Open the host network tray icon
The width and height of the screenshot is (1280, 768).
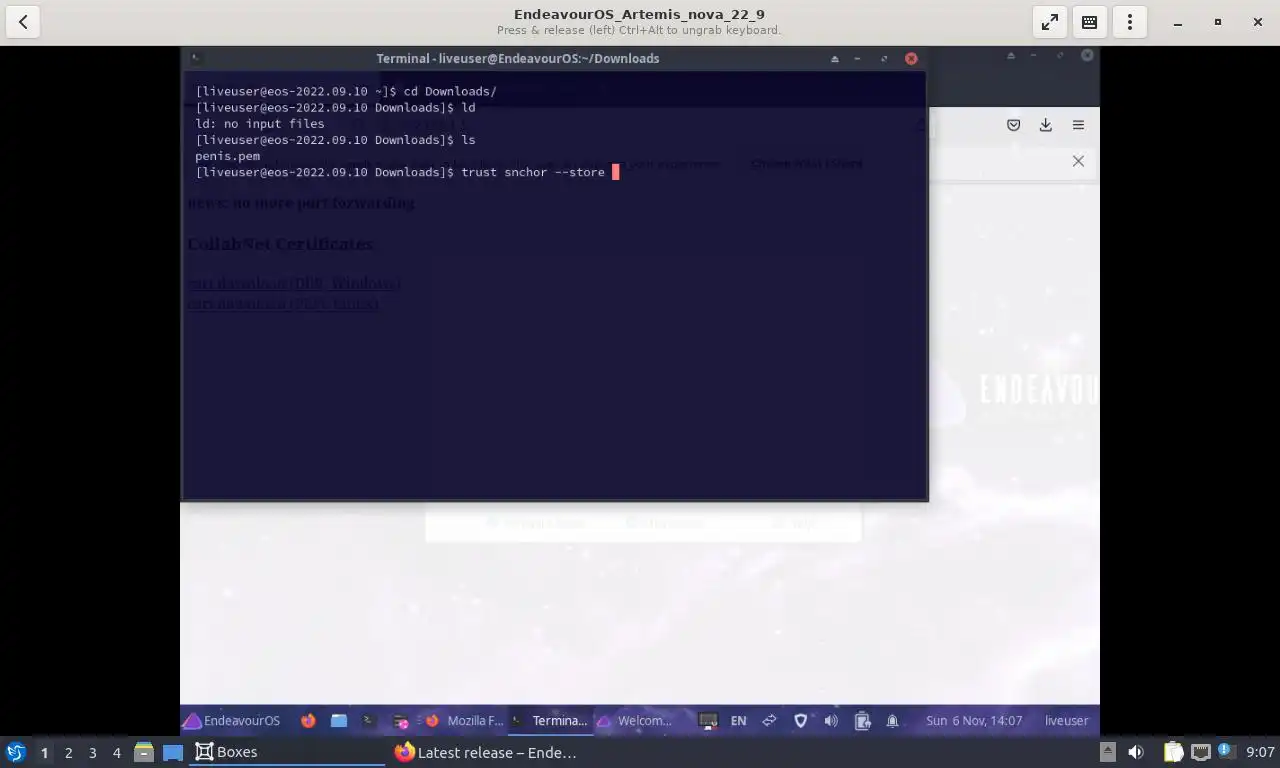pyautogui.click(x=1201, y=752)
